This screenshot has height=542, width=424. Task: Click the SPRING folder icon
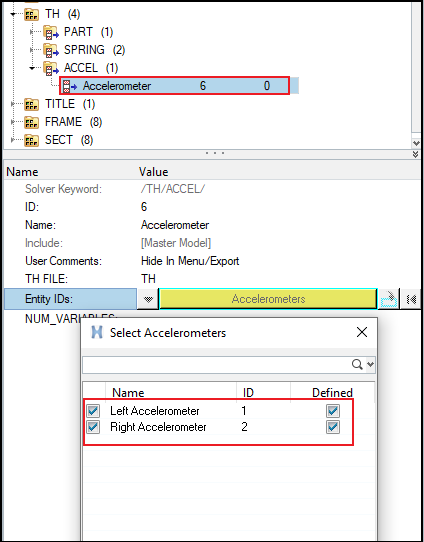[51, 50]
